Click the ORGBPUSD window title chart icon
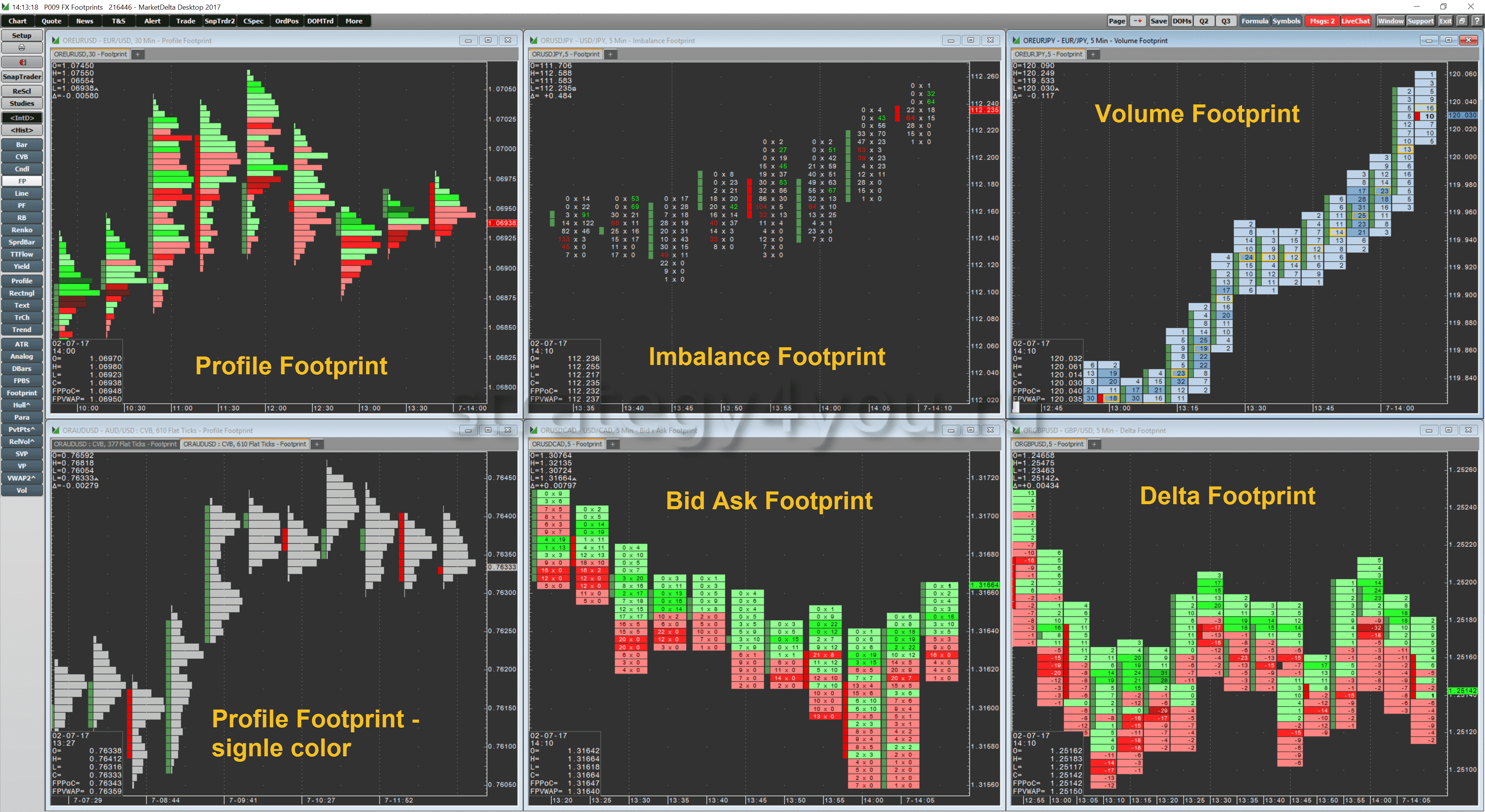The width and height of the screenshot is (1485, 812). [x=1016, y=430]
